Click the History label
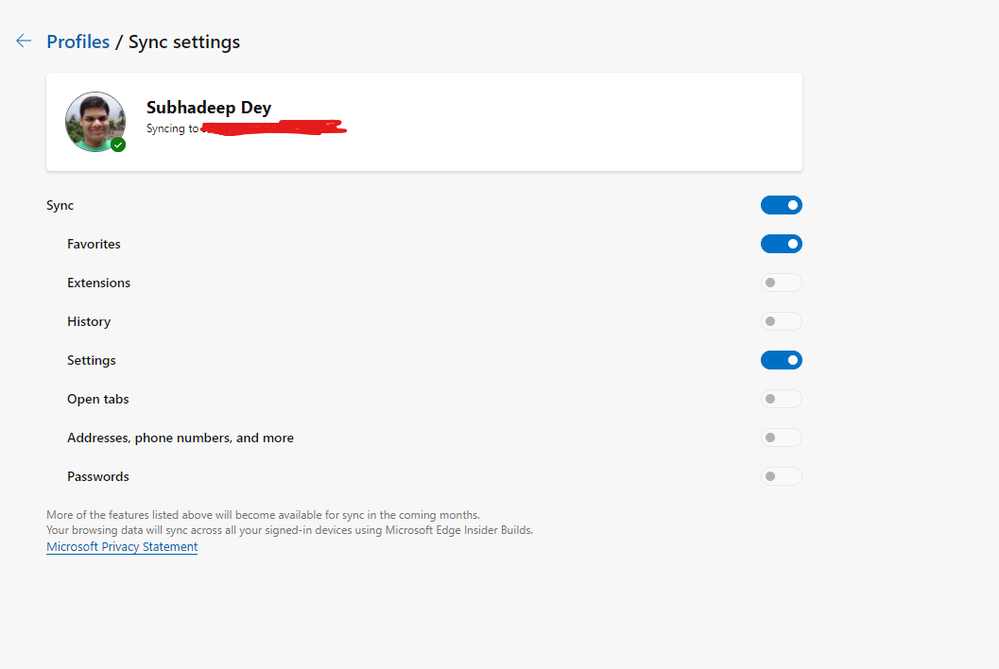This screenshot has width=999, height=669. (x=89, y=322)
